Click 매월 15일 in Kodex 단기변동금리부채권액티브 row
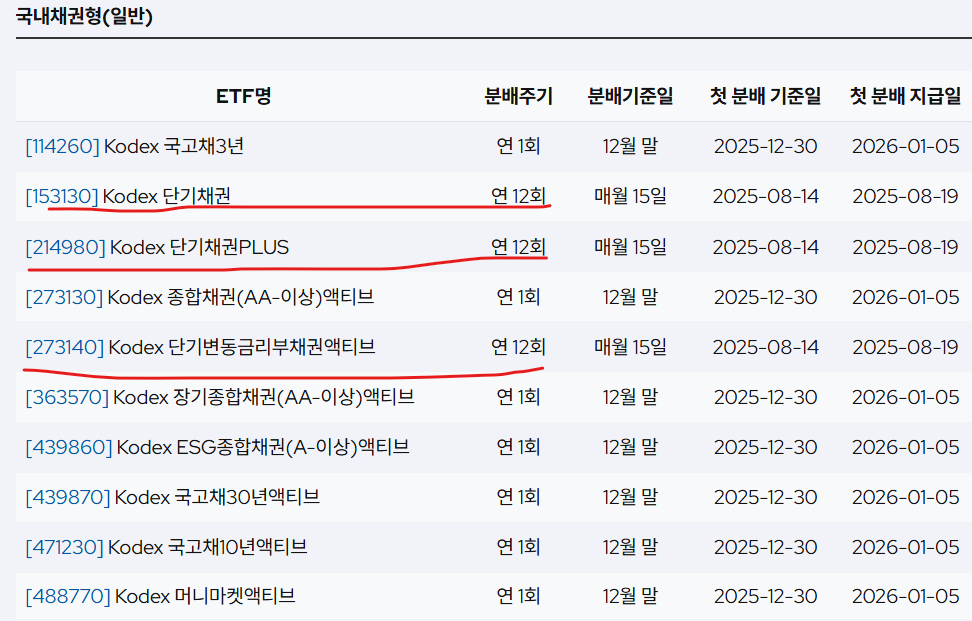Screen dimensions: 972x621 point(630,347)
